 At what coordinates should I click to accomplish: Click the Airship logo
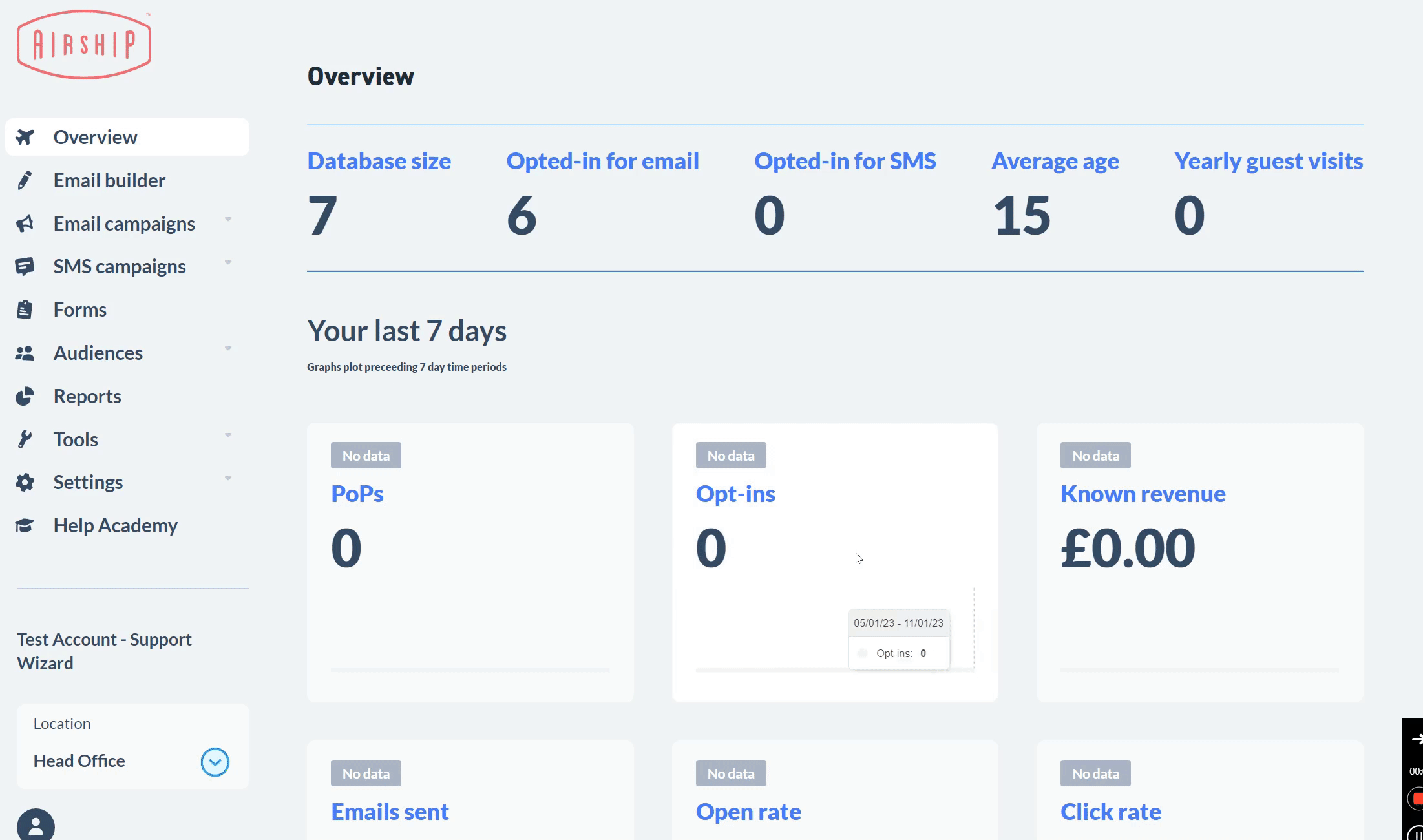(84, 45)
